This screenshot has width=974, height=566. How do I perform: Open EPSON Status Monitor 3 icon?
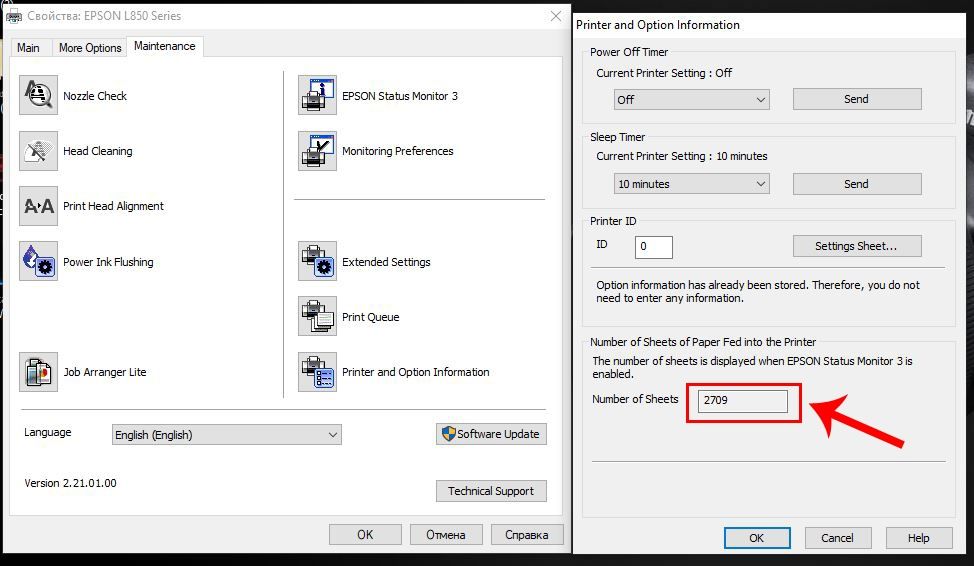(x=317, y=95)
